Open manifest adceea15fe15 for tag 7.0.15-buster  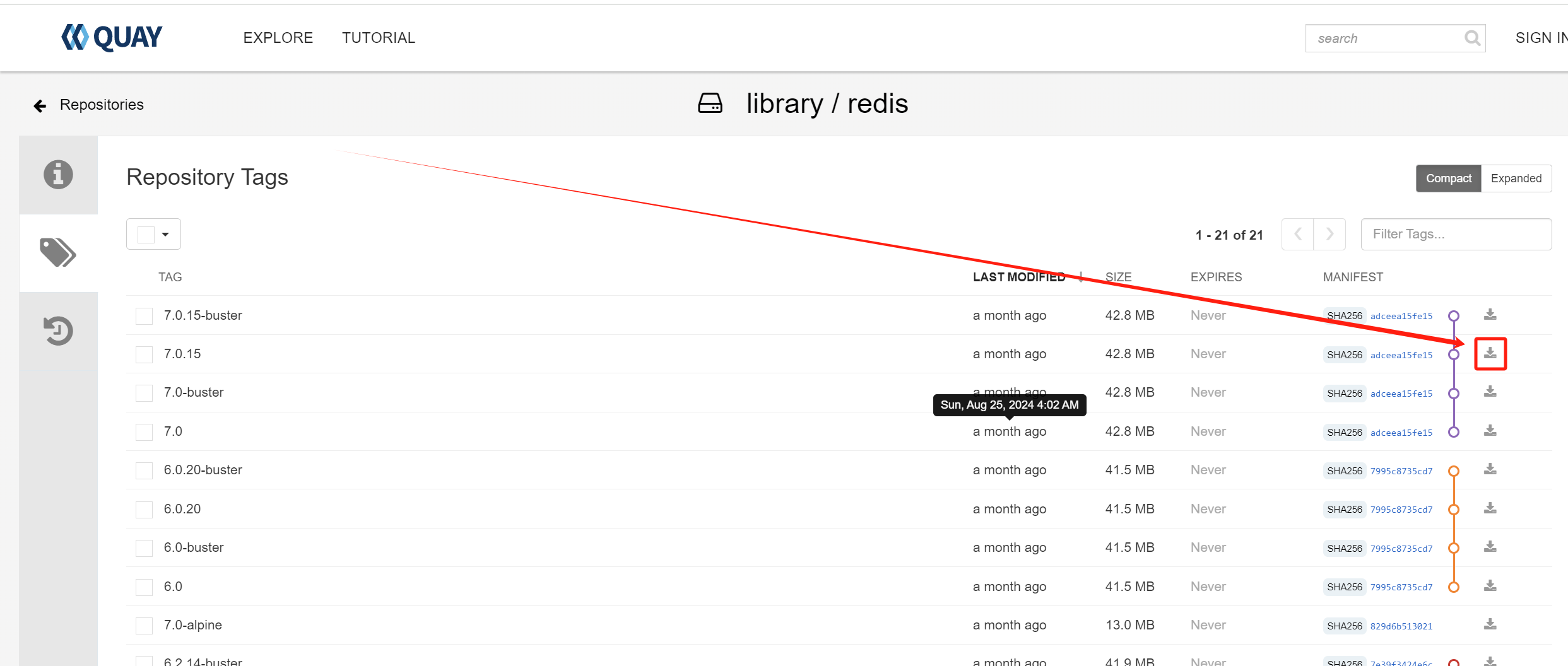click(x=1401, y=316)
